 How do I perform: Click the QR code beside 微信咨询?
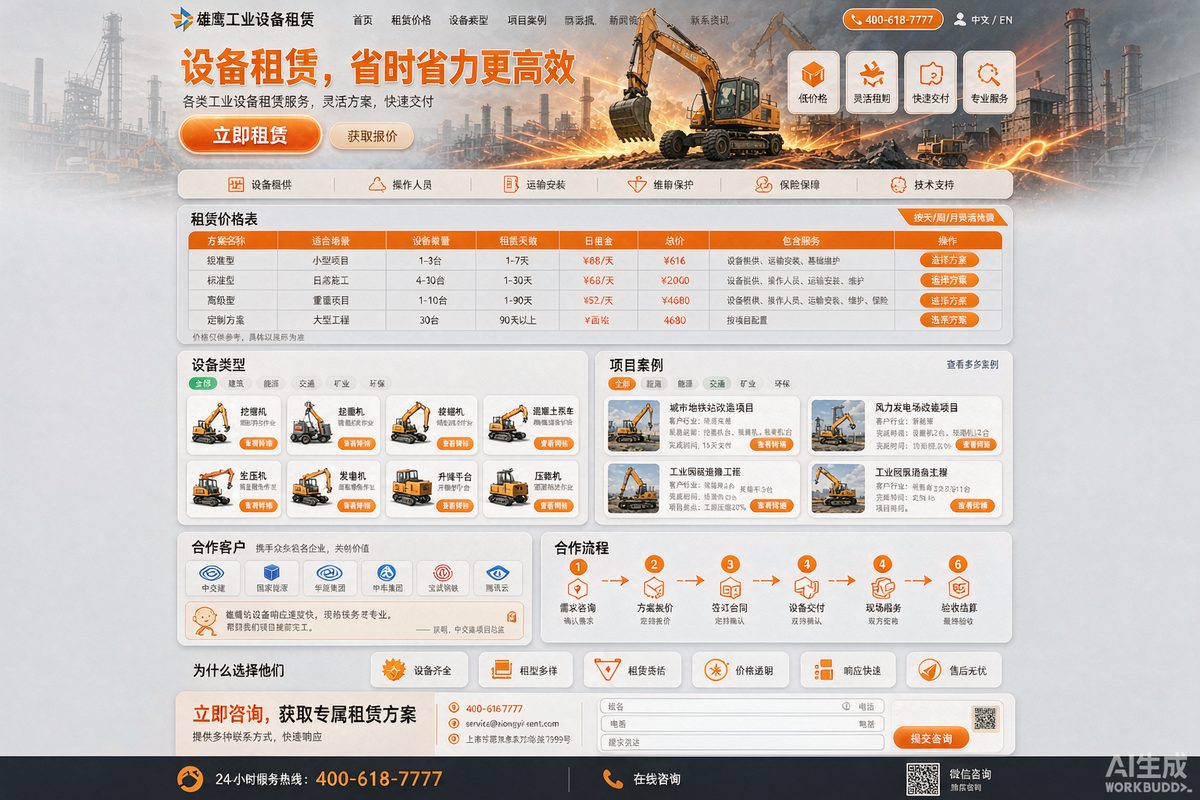tap(923, 779)
